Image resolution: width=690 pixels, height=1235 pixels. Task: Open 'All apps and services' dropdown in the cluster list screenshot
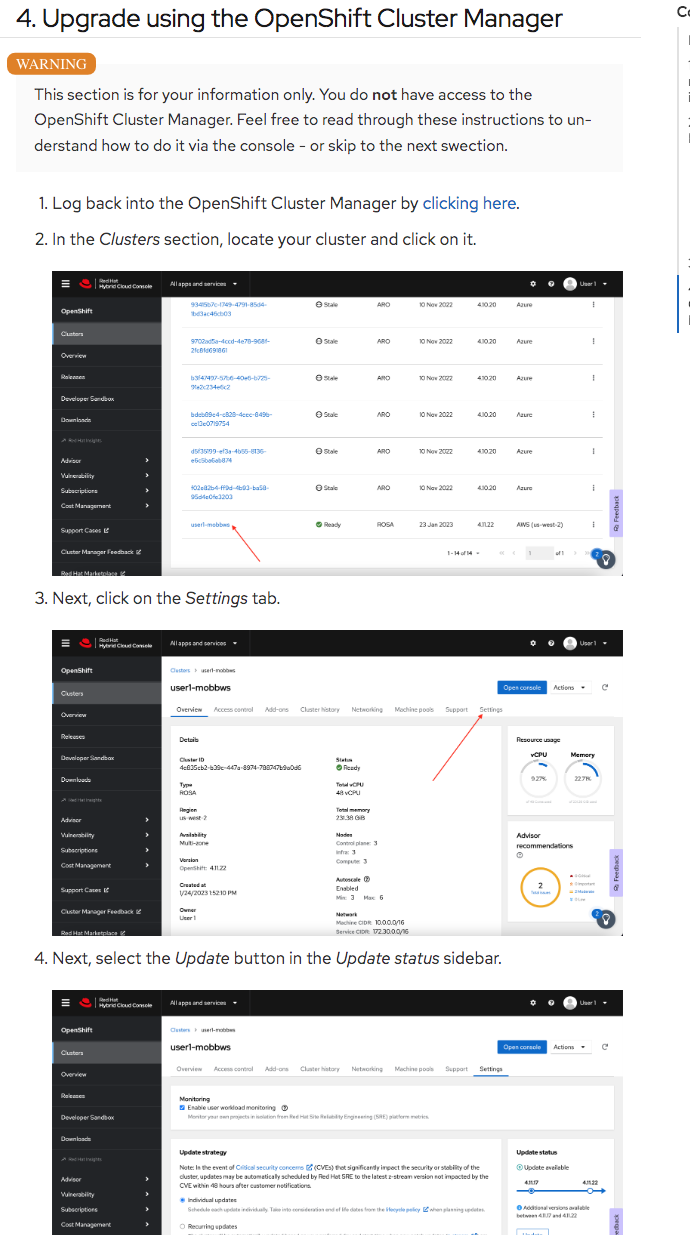[204, 284]
